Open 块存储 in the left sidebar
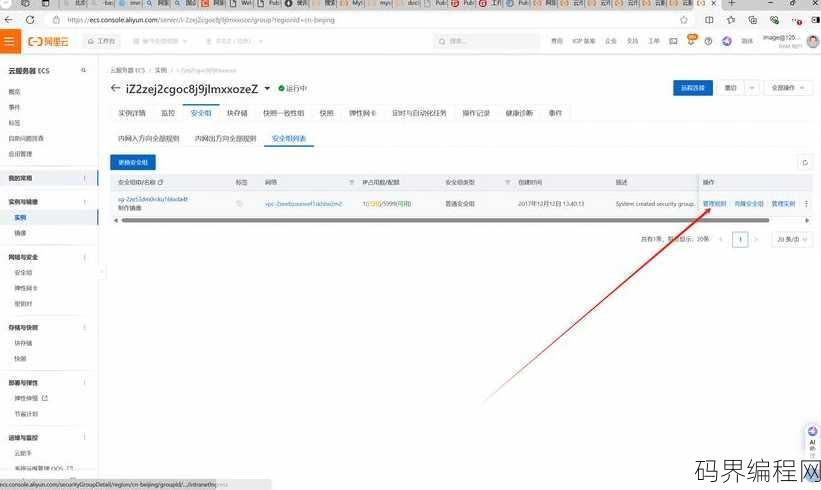 tap(23, 343)
